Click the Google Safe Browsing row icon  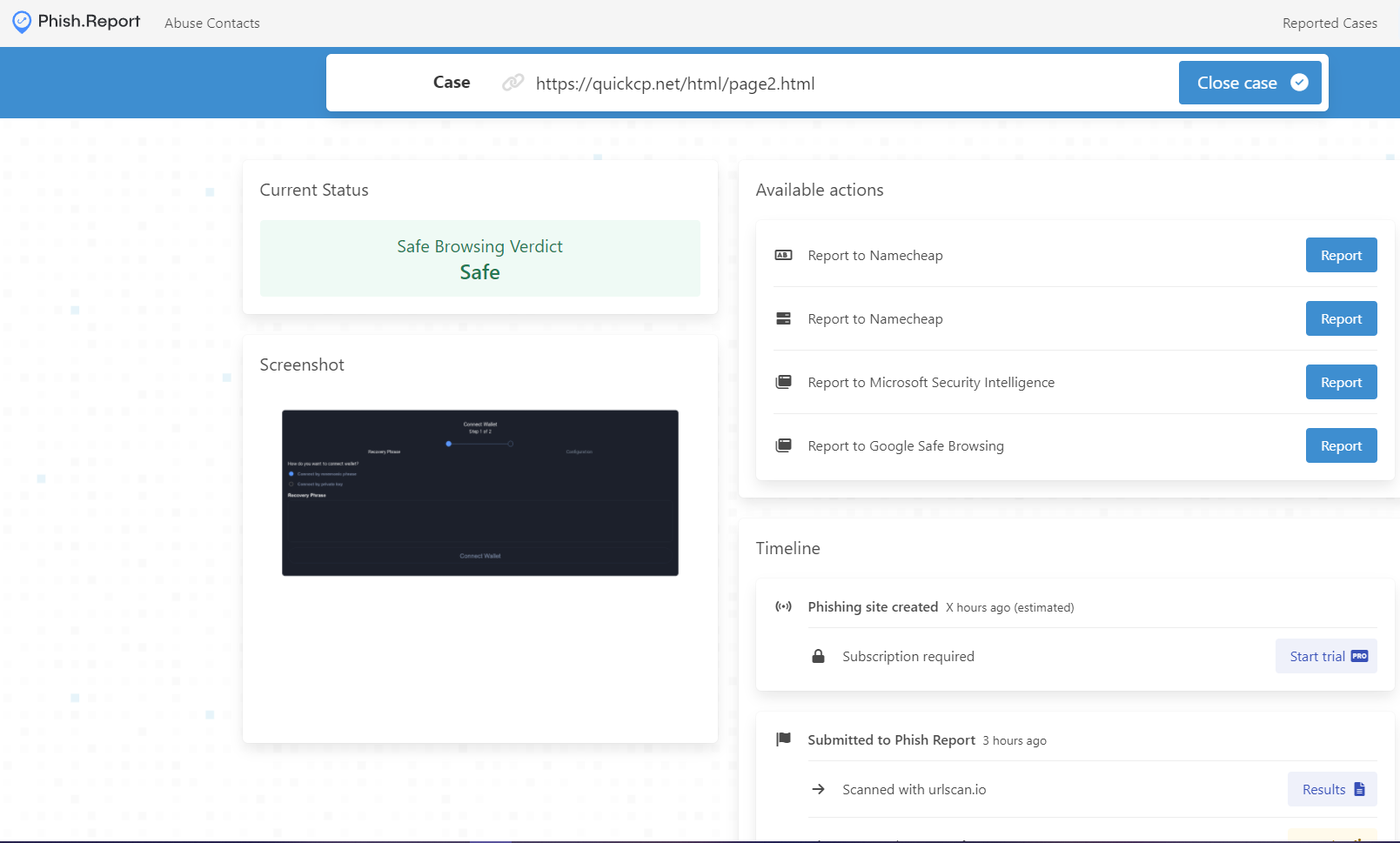pos(783,445)
